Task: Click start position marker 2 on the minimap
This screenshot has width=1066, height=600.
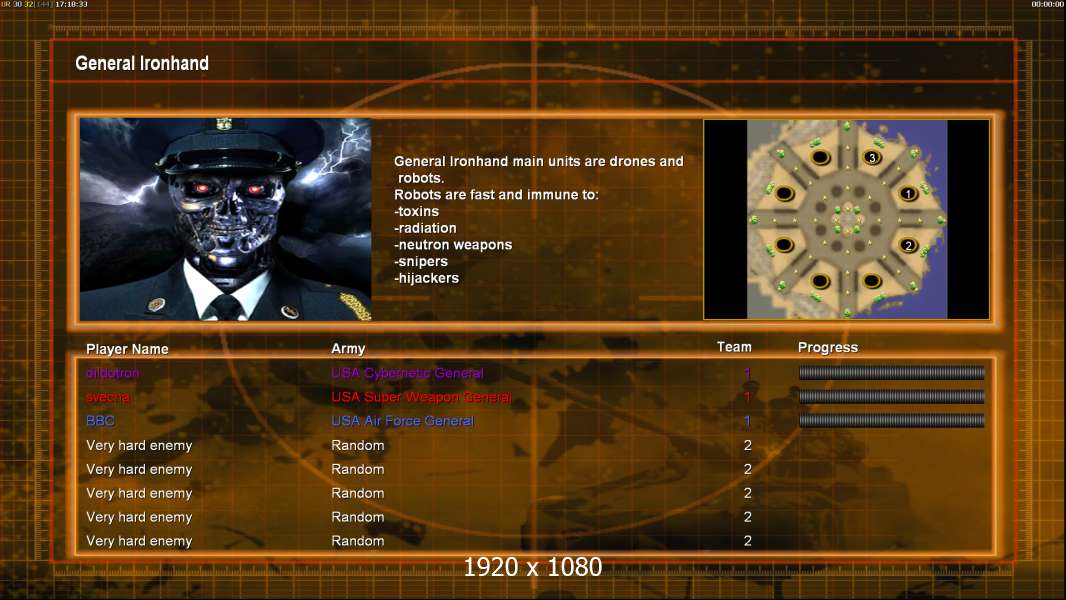Action: point(908,245)
